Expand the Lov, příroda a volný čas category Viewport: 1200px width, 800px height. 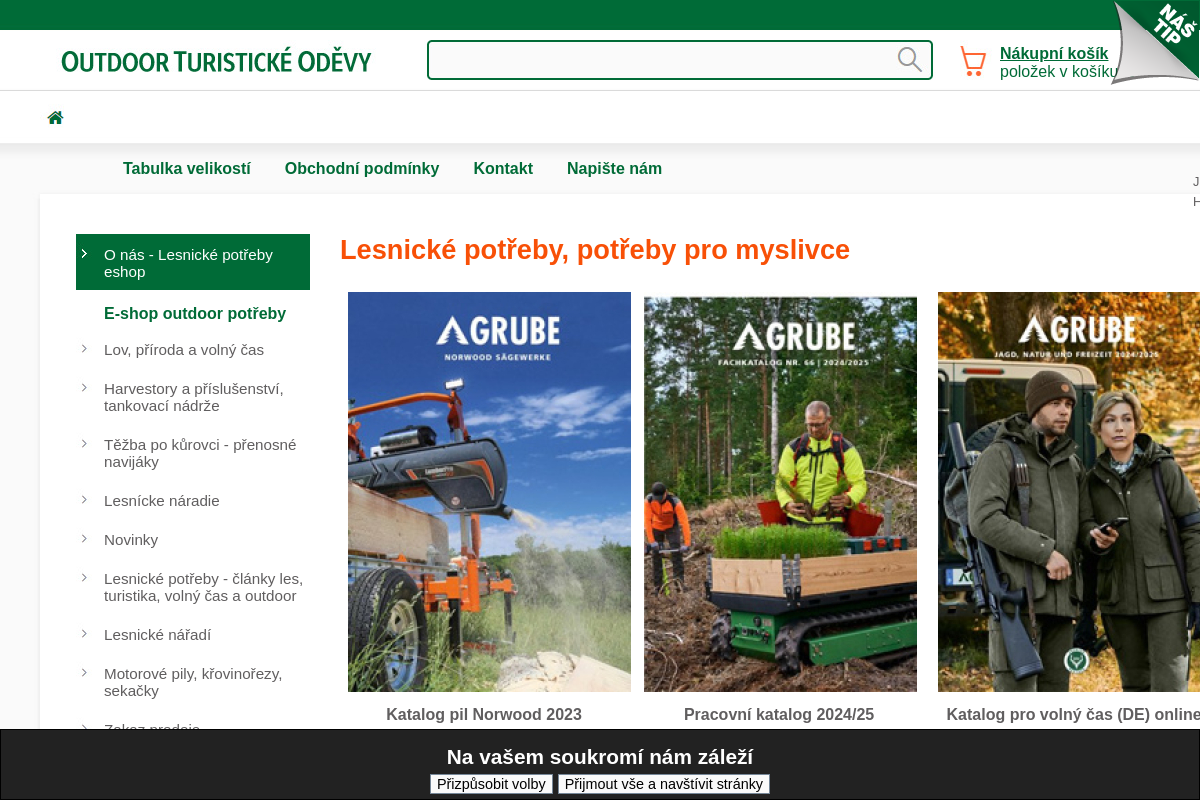click(184, 350)
